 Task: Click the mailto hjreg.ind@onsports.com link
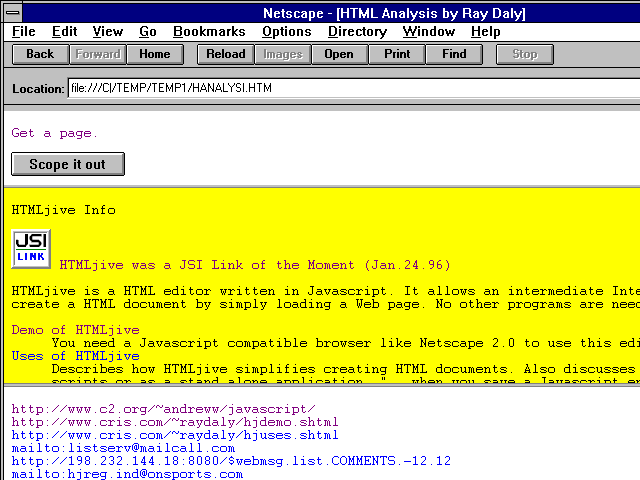pyautogui.click(x=127, y=474)
